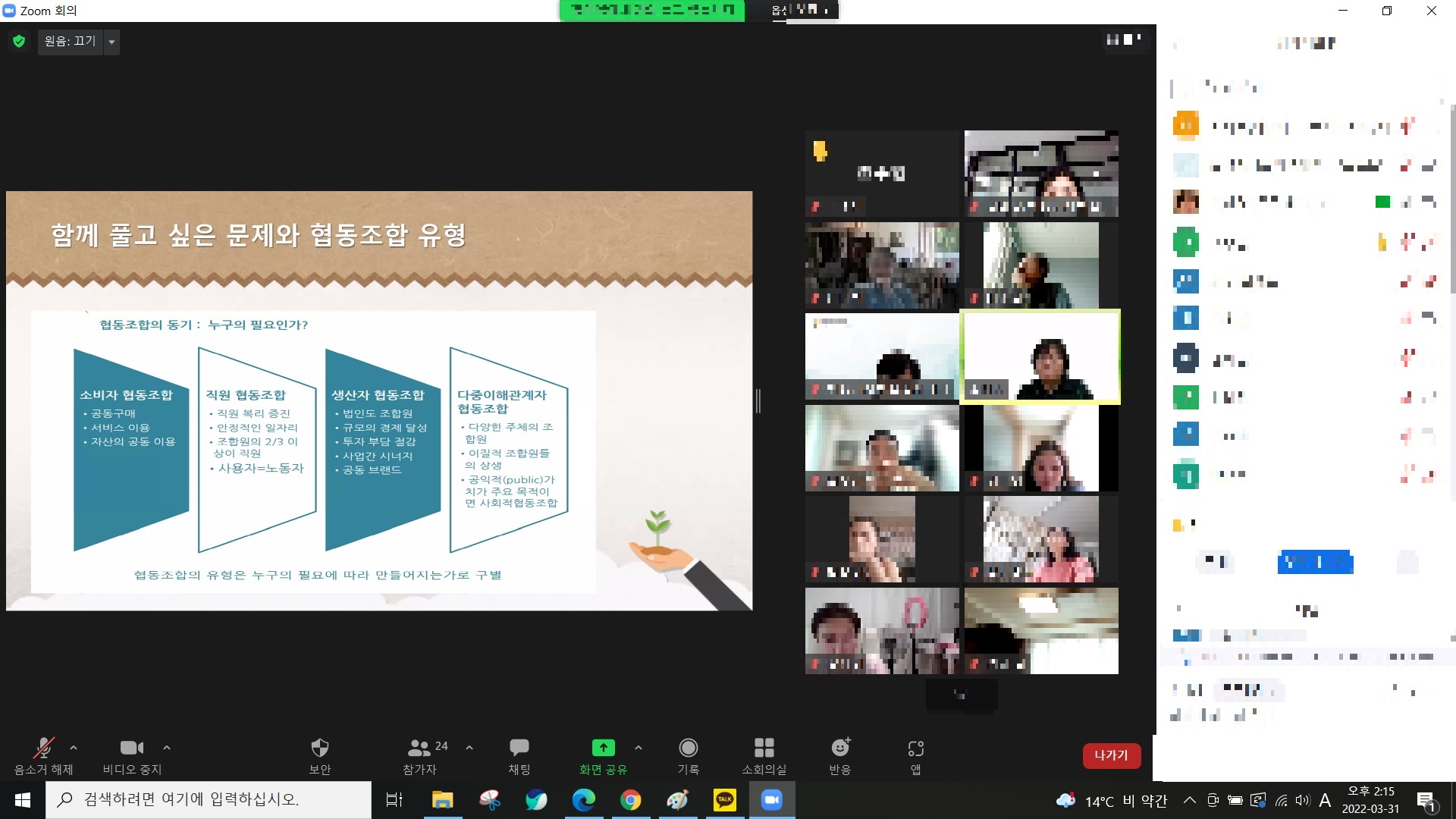Toggle the IME language indicator A
The height and width of the screenshot is (819, 1456).
pos(1325,800)
